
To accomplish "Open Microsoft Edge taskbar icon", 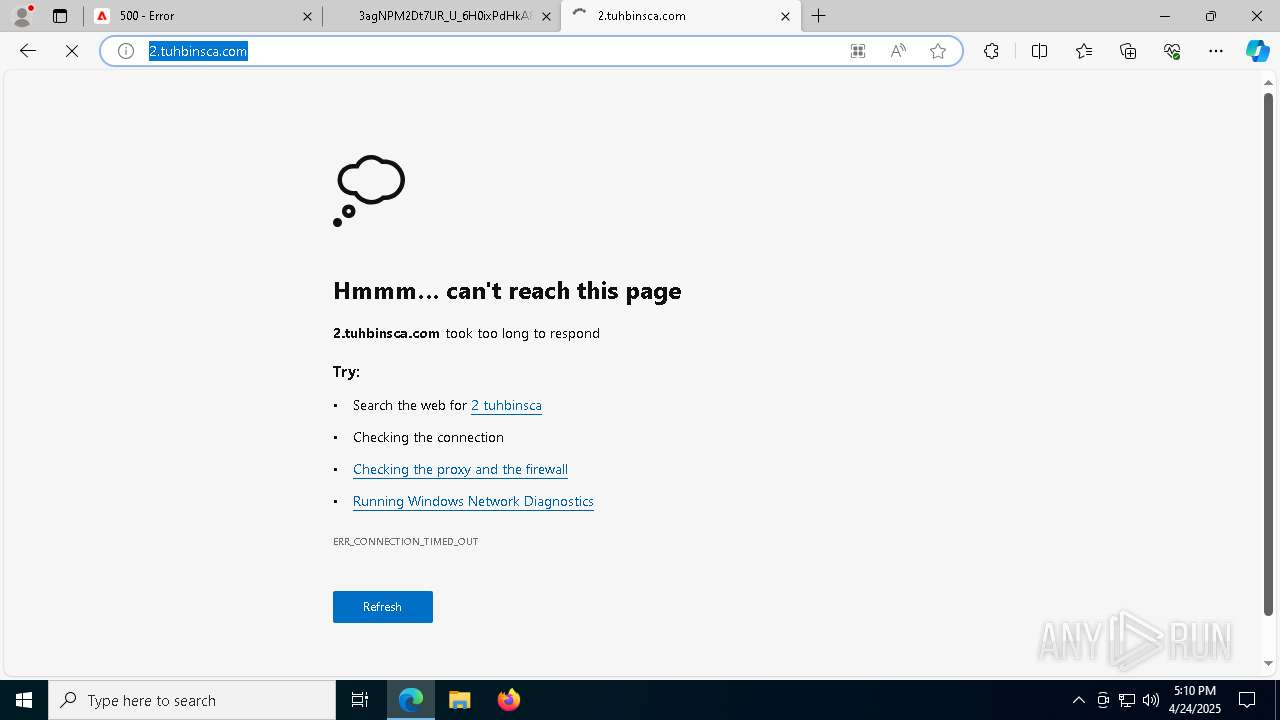I will click(x=411, y=700).
